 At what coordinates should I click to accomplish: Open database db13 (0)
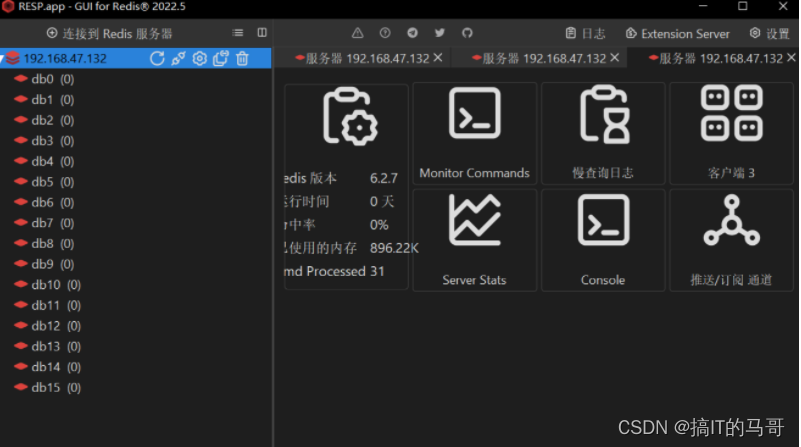[48, 346]
